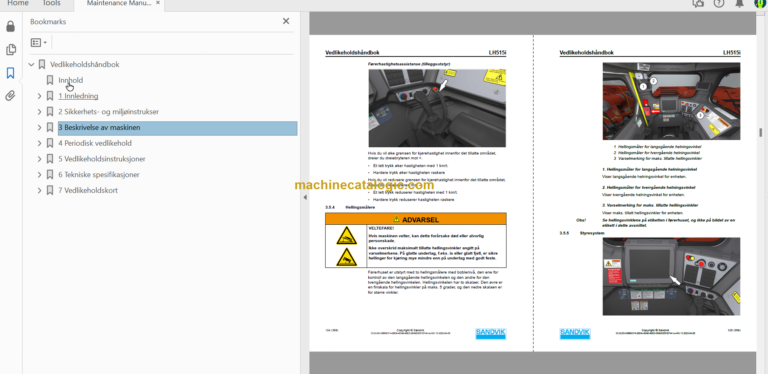This screenshot has width=768, height=374.
Task: Go to the Innhold bookmark
Action: tap(71, 80)
